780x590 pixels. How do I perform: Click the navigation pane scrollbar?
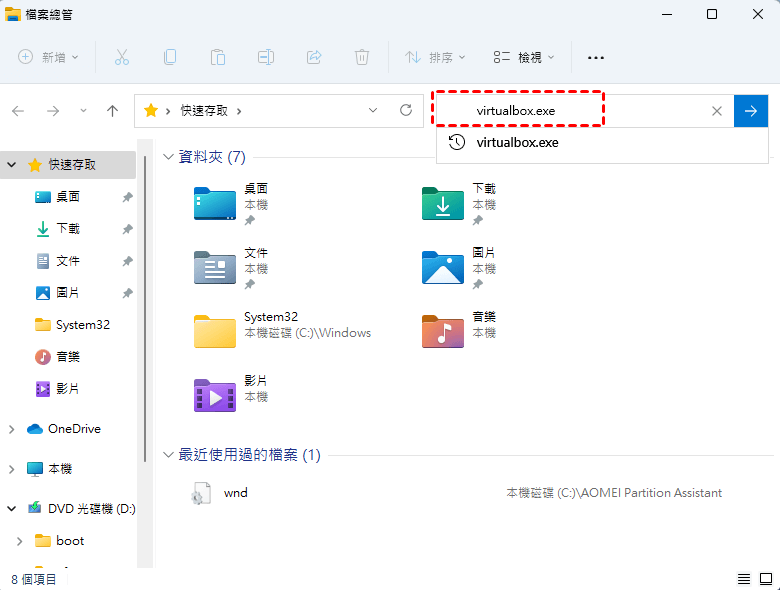point(145,308)
